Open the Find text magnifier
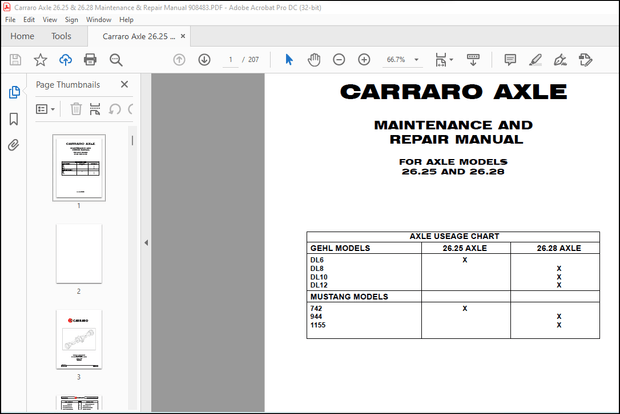The height and width of the screenshot is (414, 620). (116, 60)
